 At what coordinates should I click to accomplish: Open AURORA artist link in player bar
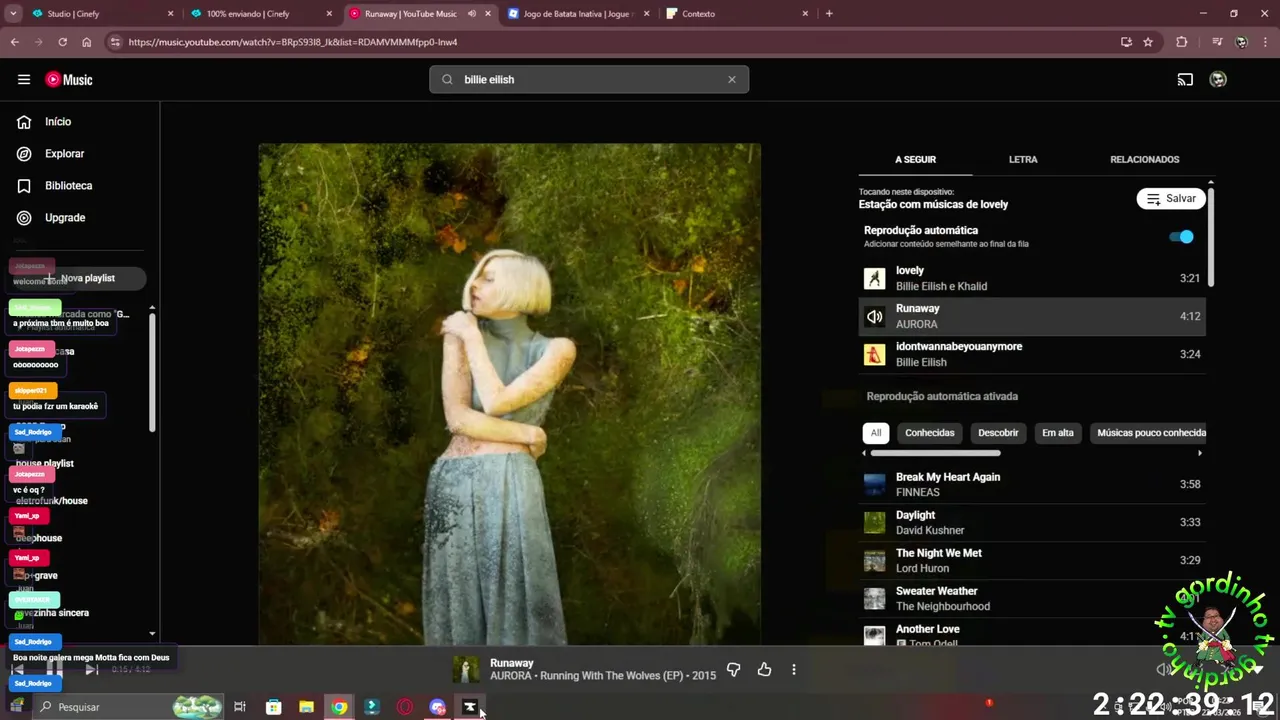coord(510,676)
